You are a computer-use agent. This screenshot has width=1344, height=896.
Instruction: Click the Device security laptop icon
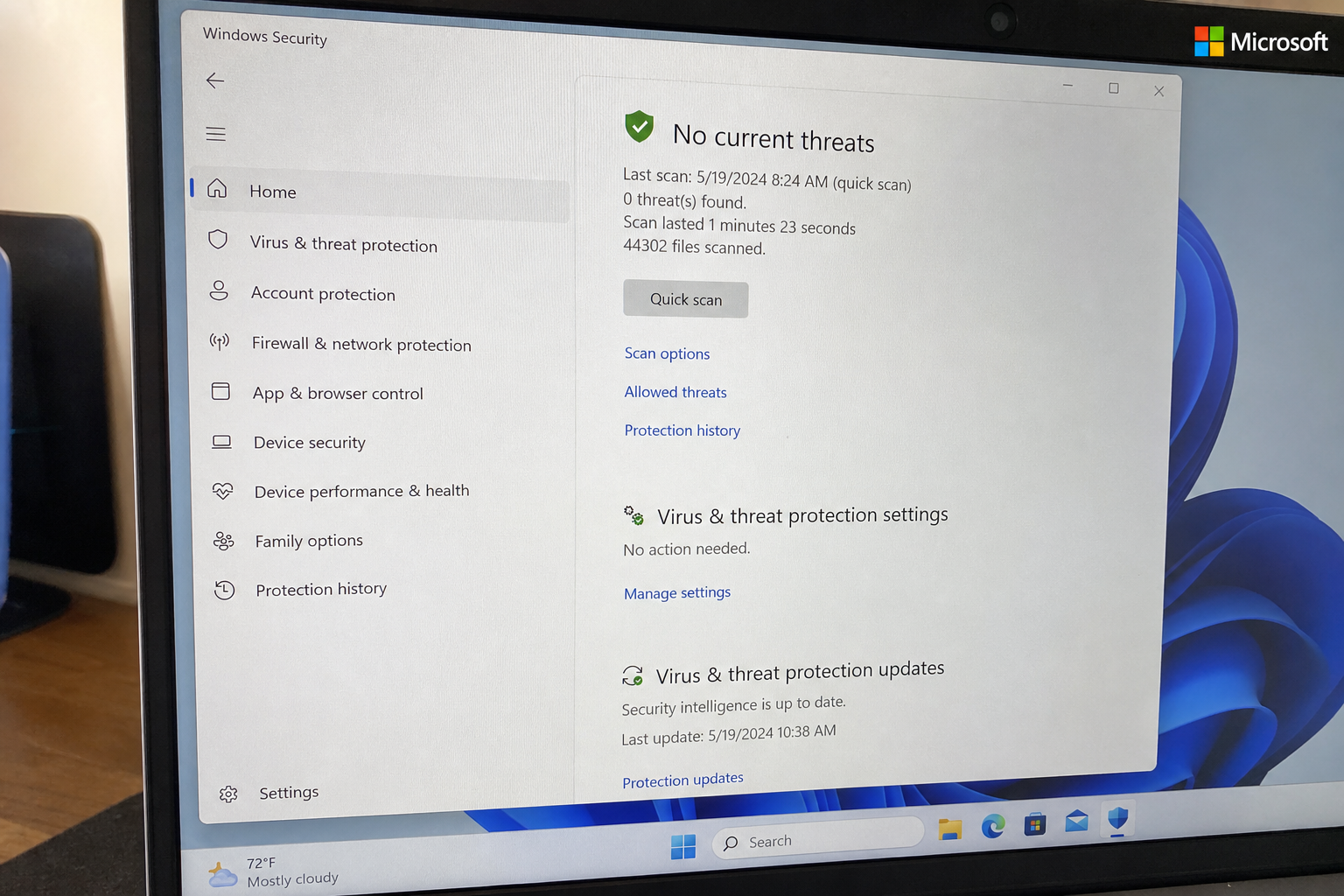tap(221, 442)
